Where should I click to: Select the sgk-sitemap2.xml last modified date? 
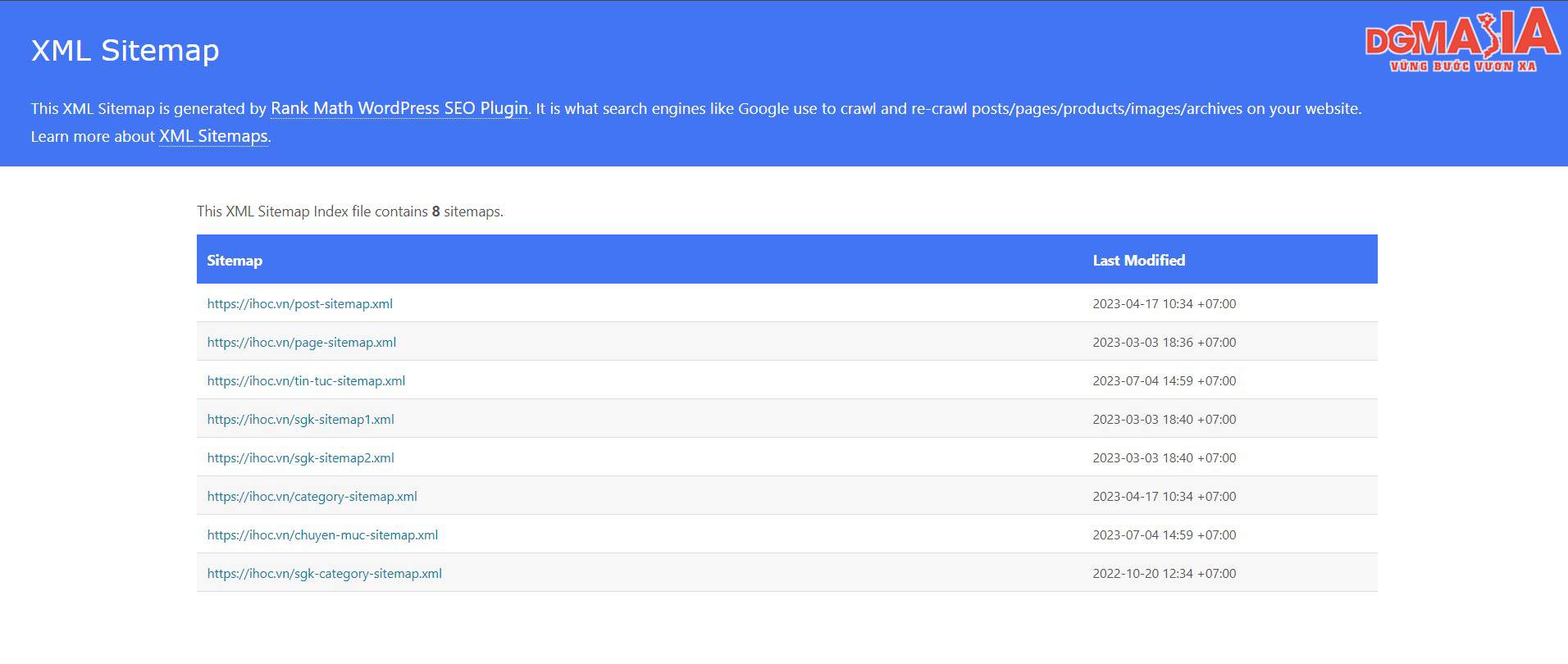(1165, 457)
